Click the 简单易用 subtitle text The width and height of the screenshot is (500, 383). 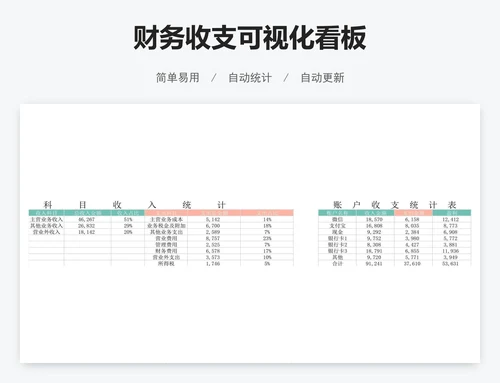coord(178,78)
